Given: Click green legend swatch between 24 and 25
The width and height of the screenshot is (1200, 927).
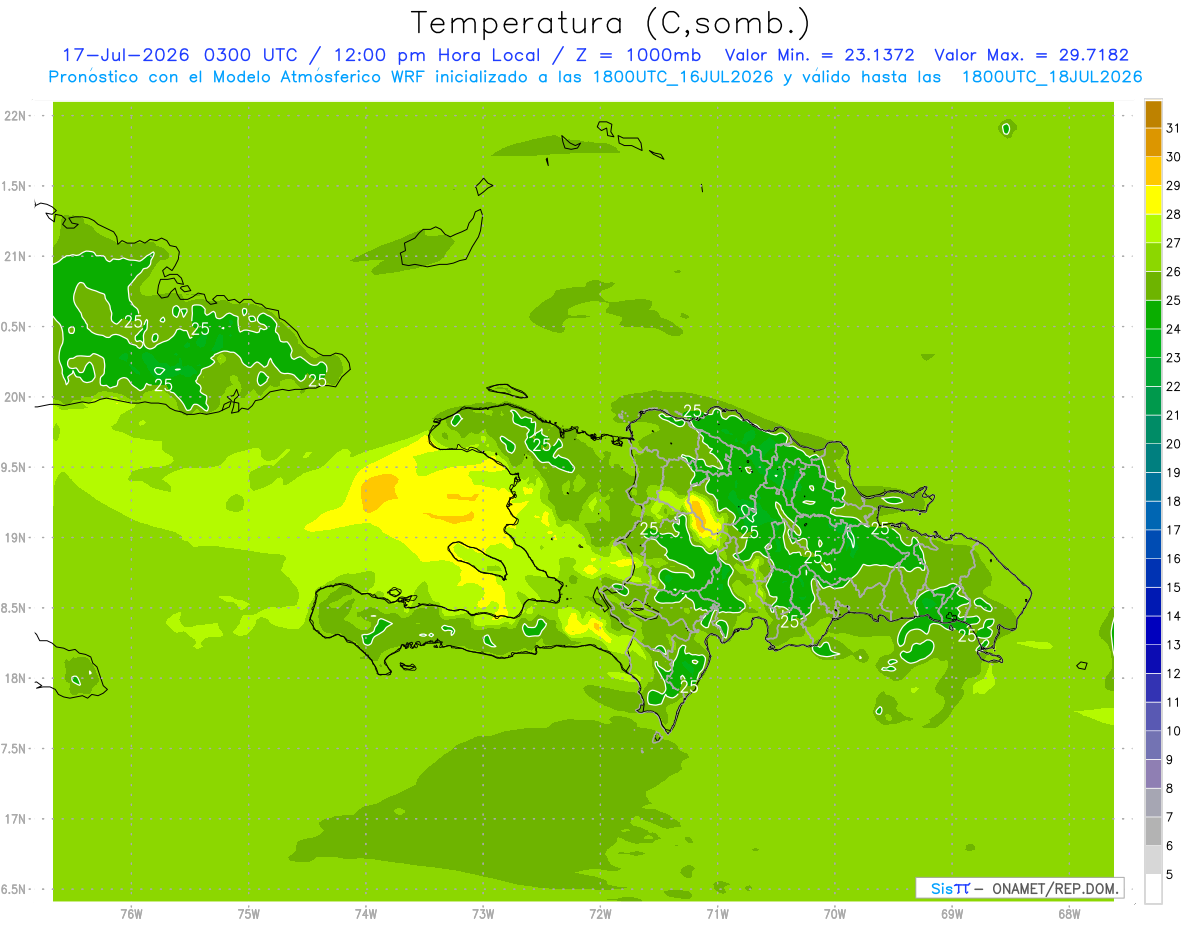Looking at the screenshot, I should point(1153,315).
